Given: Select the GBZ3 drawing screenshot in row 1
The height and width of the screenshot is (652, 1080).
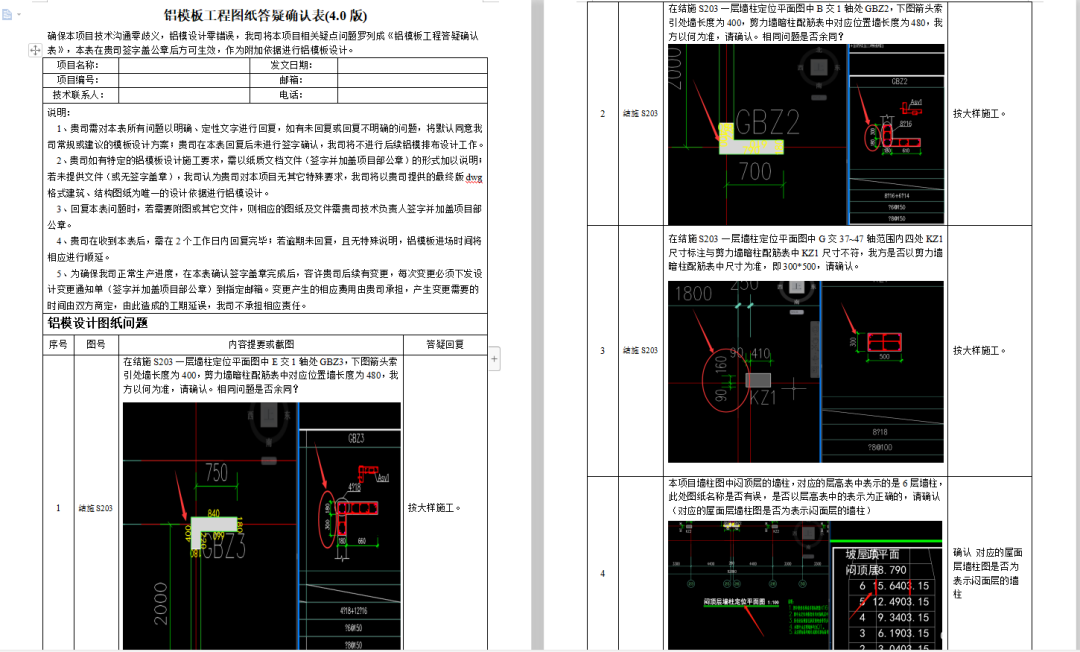Looking at the screenshot, I should 261,525.
